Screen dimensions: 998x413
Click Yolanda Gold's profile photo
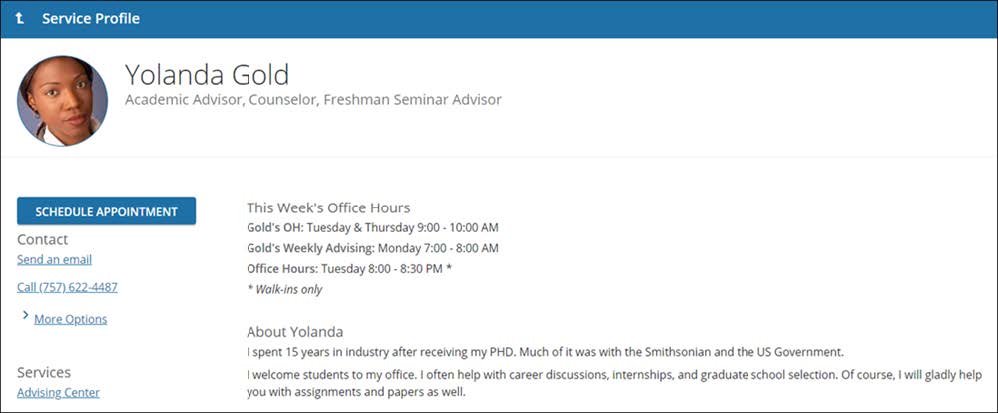point(62,101)
